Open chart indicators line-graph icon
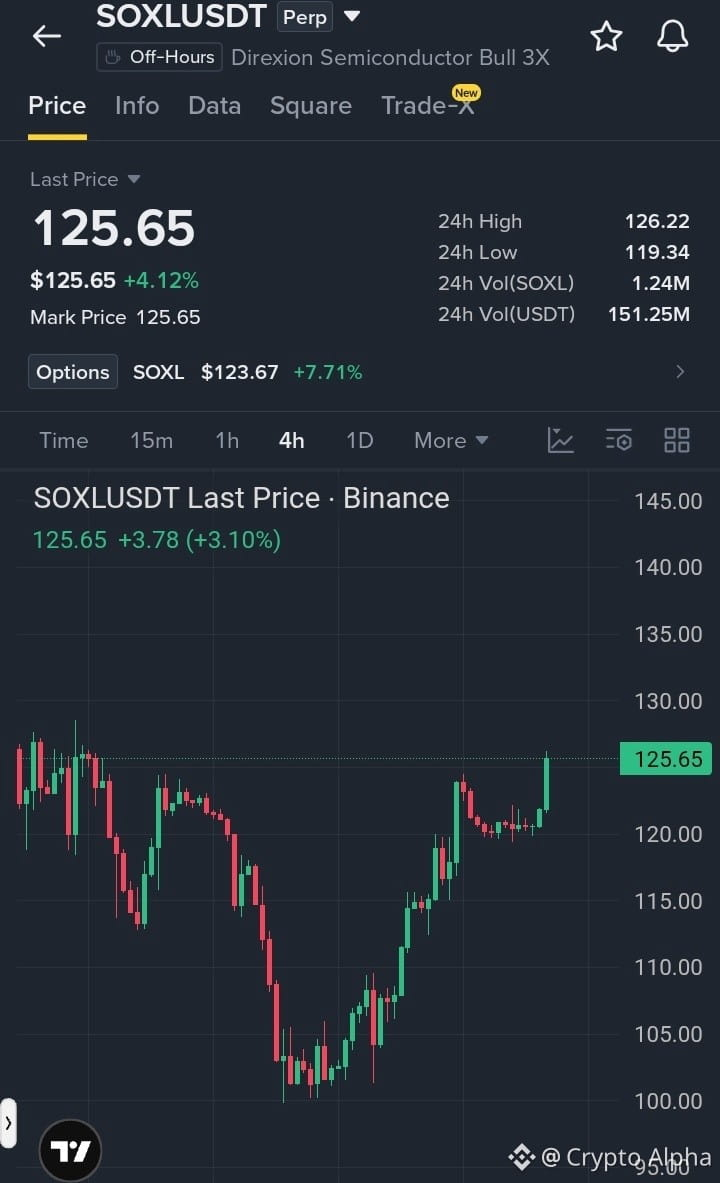This screenshot has height=1183, width=720. (x=560, y=440)
